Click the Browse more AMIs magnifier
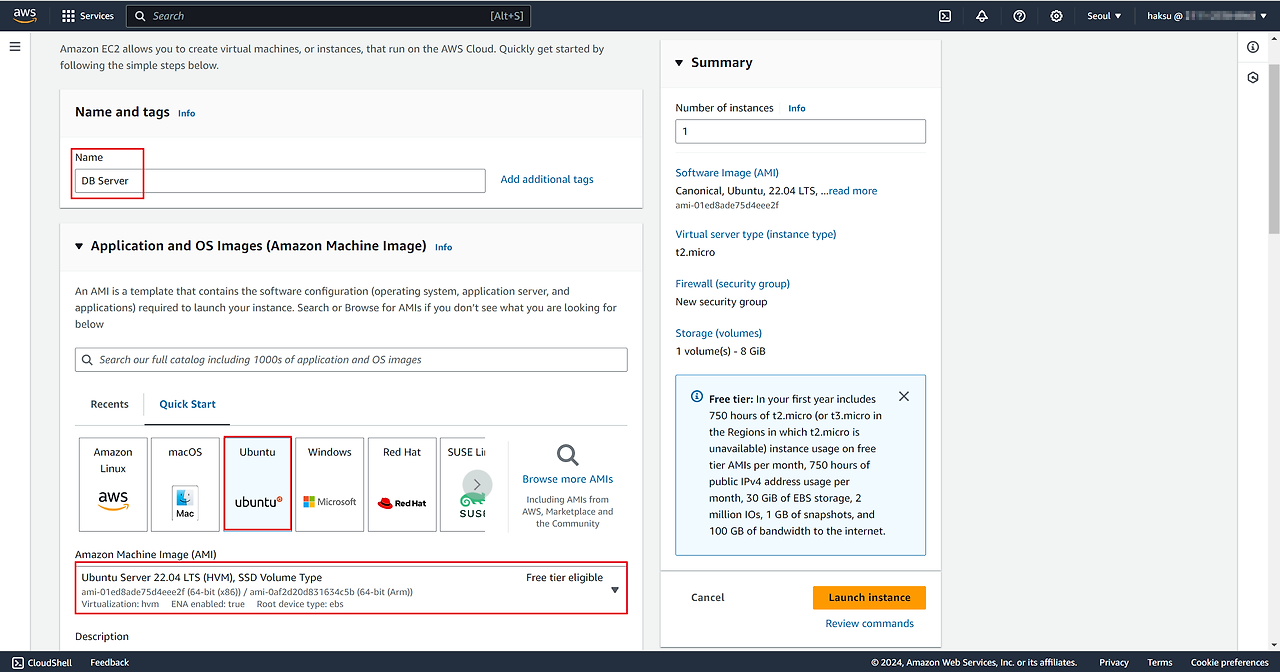This screenshot has height=672, width=1280. 567,456
